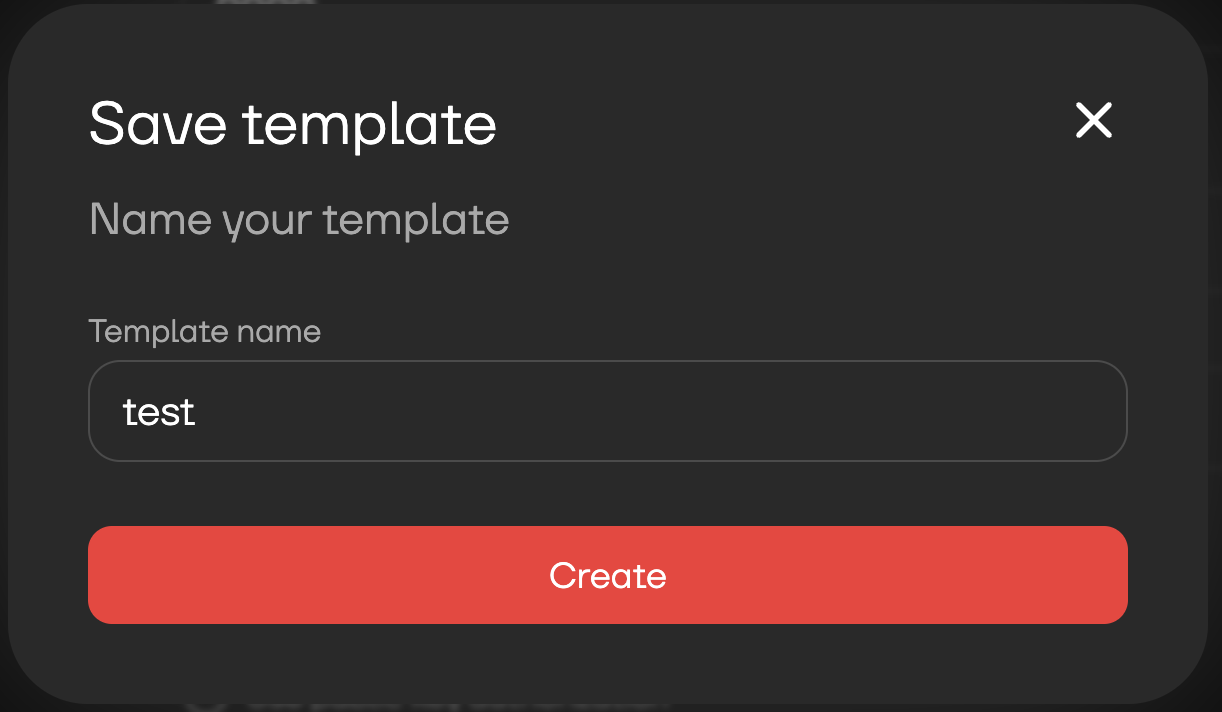Close the Save template dialog
Viewport: 1222px width, 712px height.
(1093, 121)
